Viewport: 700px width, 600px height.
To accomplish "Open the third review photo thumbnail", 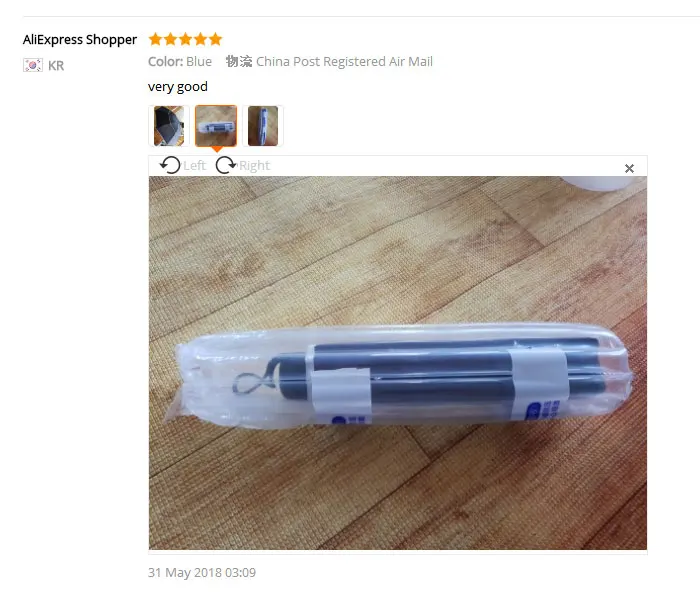I will pyautogui.click(x=263, y=126).
